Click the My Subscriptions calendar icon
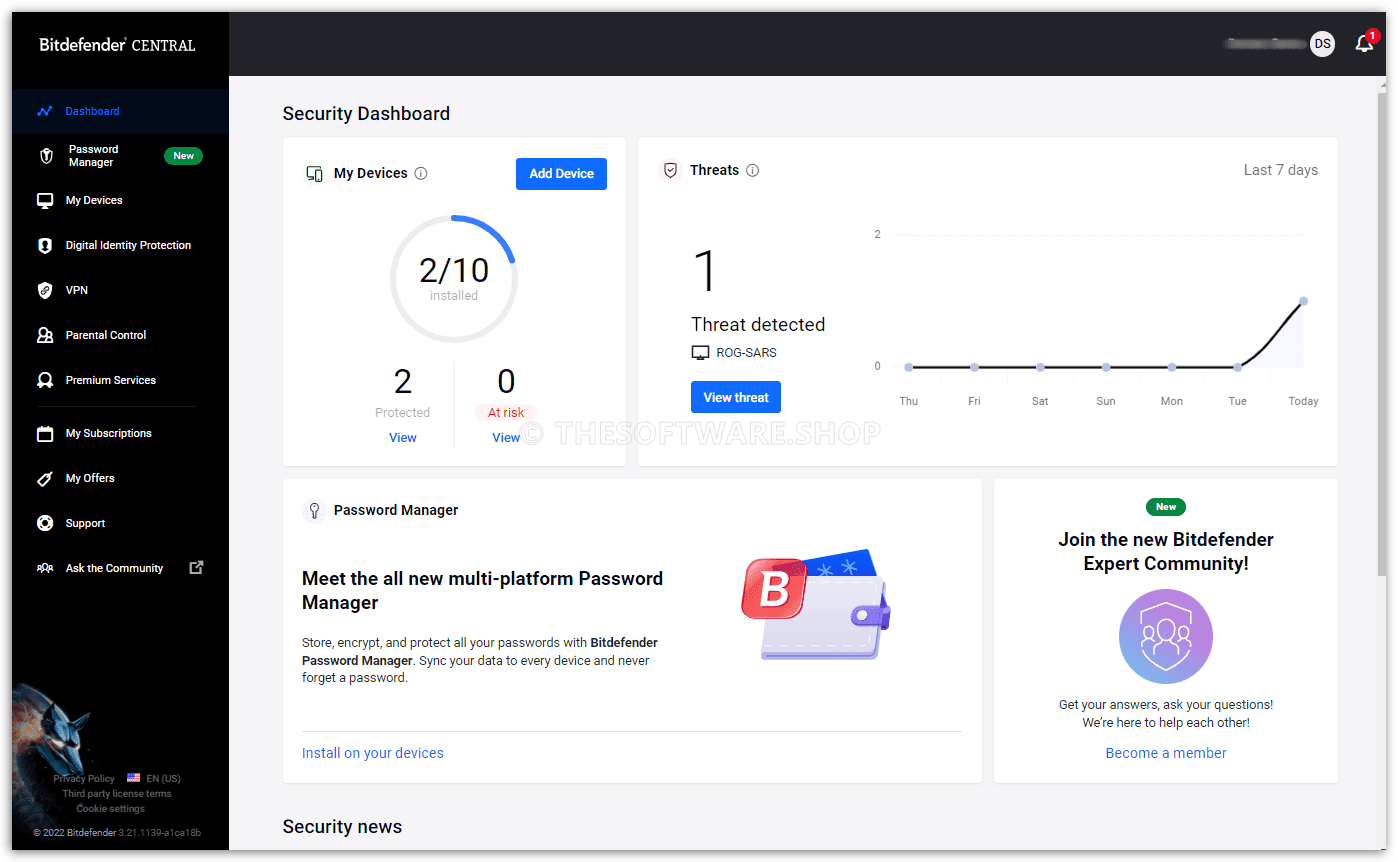Screen dimensions: 1398x862 click(x=45, y=433)
